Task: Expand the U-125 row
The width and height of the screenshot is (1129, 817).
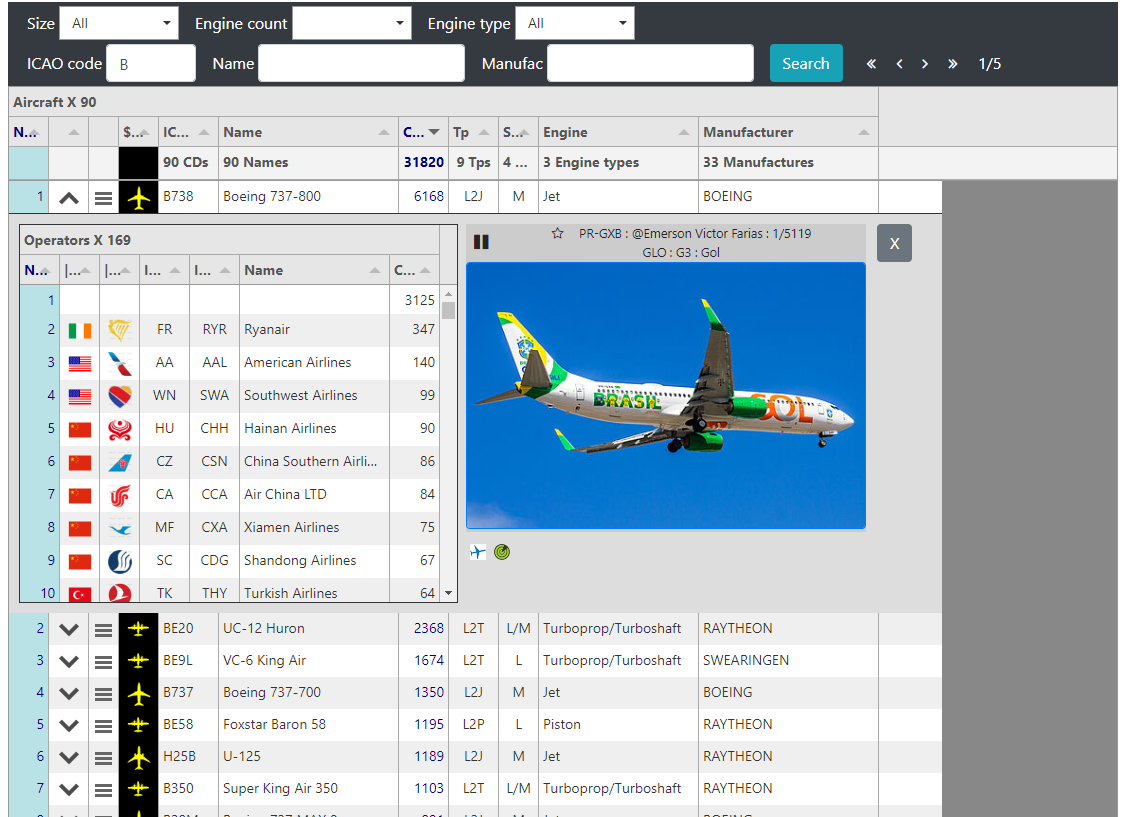Action: [x=69, y=758]
